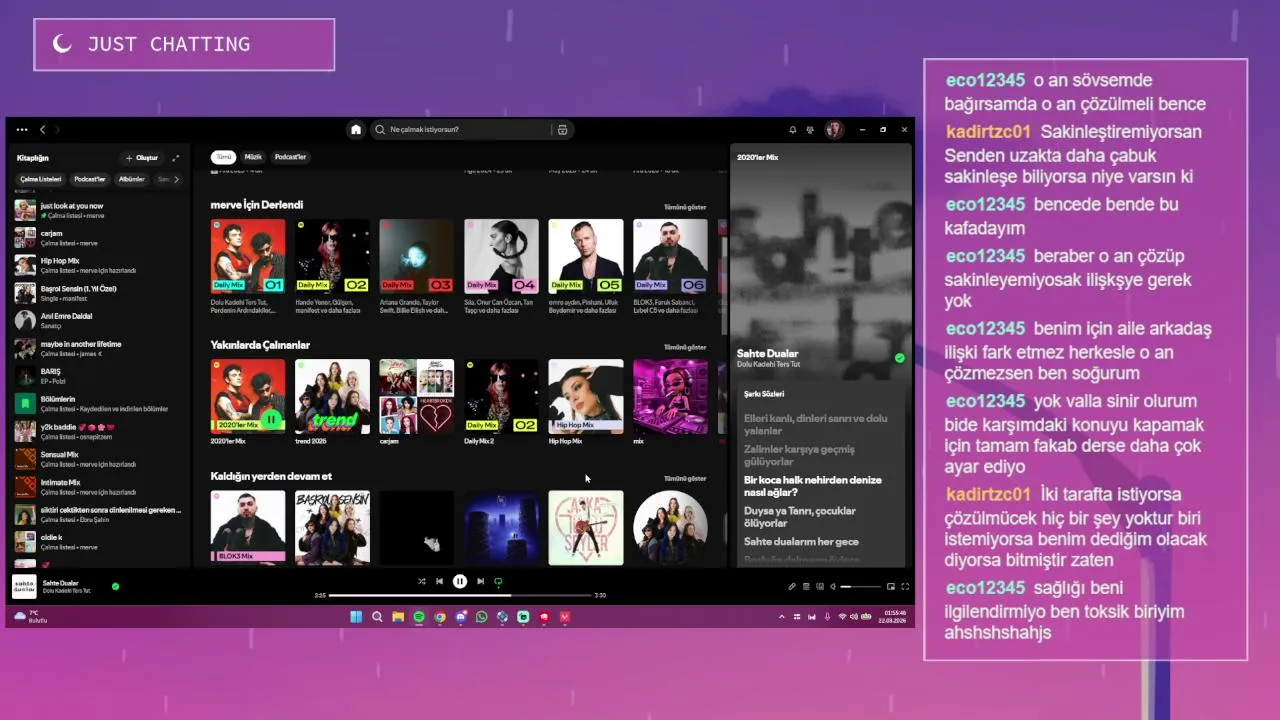The image size is (1280, 720).
Task: Open BARIŞ EP in library
Action: coord(98,376)
